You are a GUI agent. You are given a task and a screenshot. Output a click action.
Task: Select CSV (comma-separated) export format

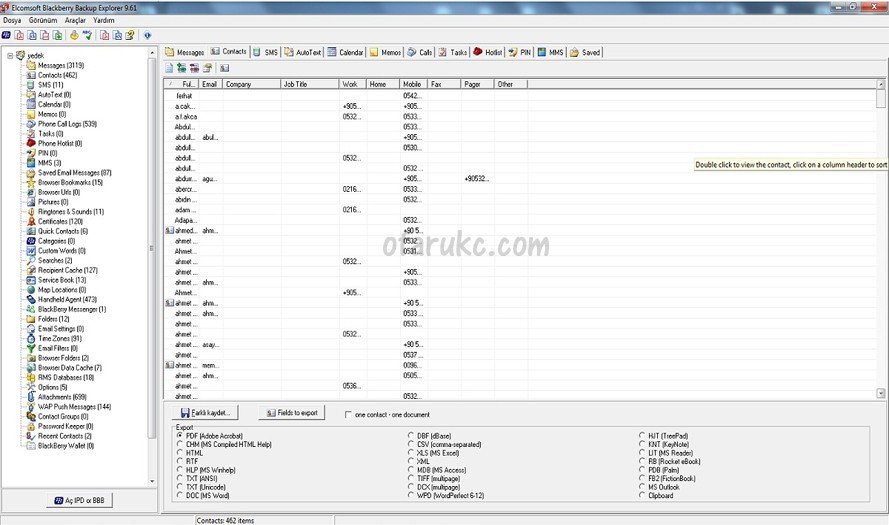(410, 444)
